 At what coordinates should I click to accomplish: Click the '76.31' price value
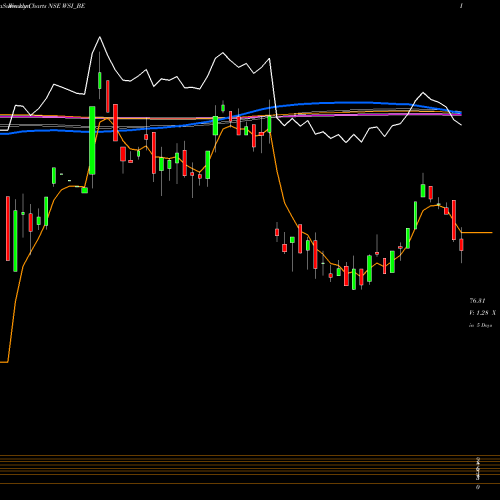pos(477,301)
